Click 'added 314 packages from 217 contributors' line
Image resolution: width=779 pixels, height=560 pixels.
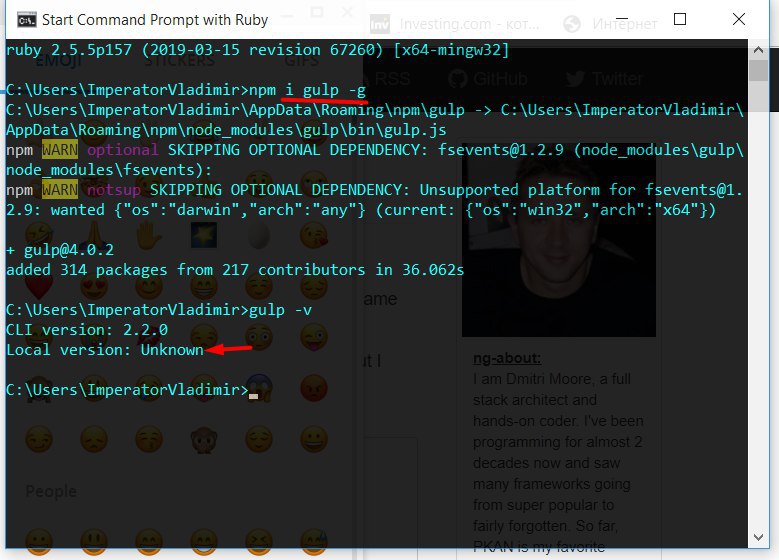point(235,269)
